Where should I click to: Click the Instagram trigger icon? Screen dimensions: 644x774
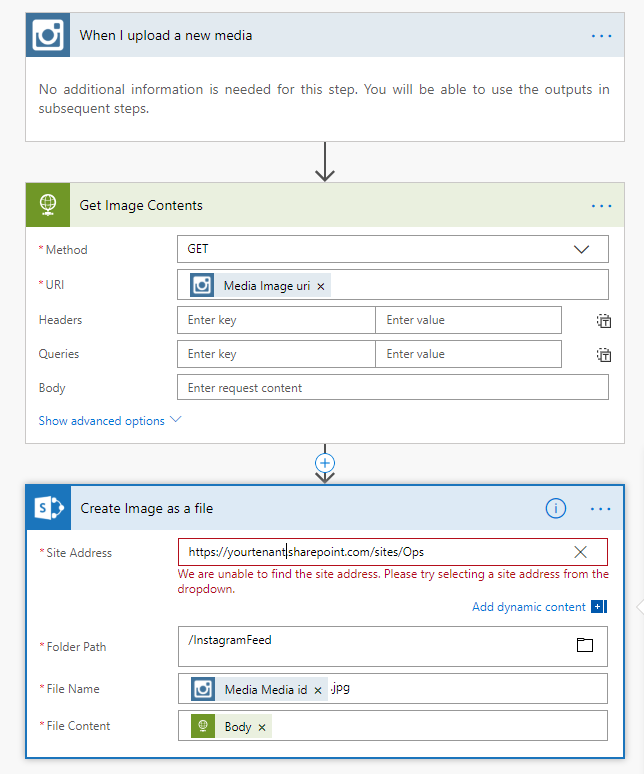tap(48, 35)
